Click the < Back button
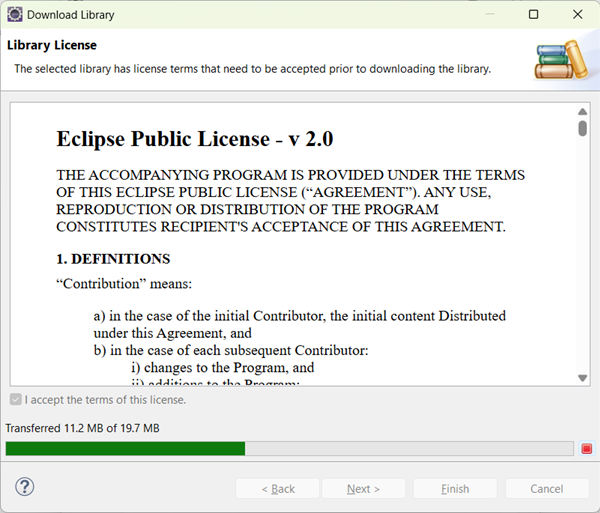 point(278,489)
